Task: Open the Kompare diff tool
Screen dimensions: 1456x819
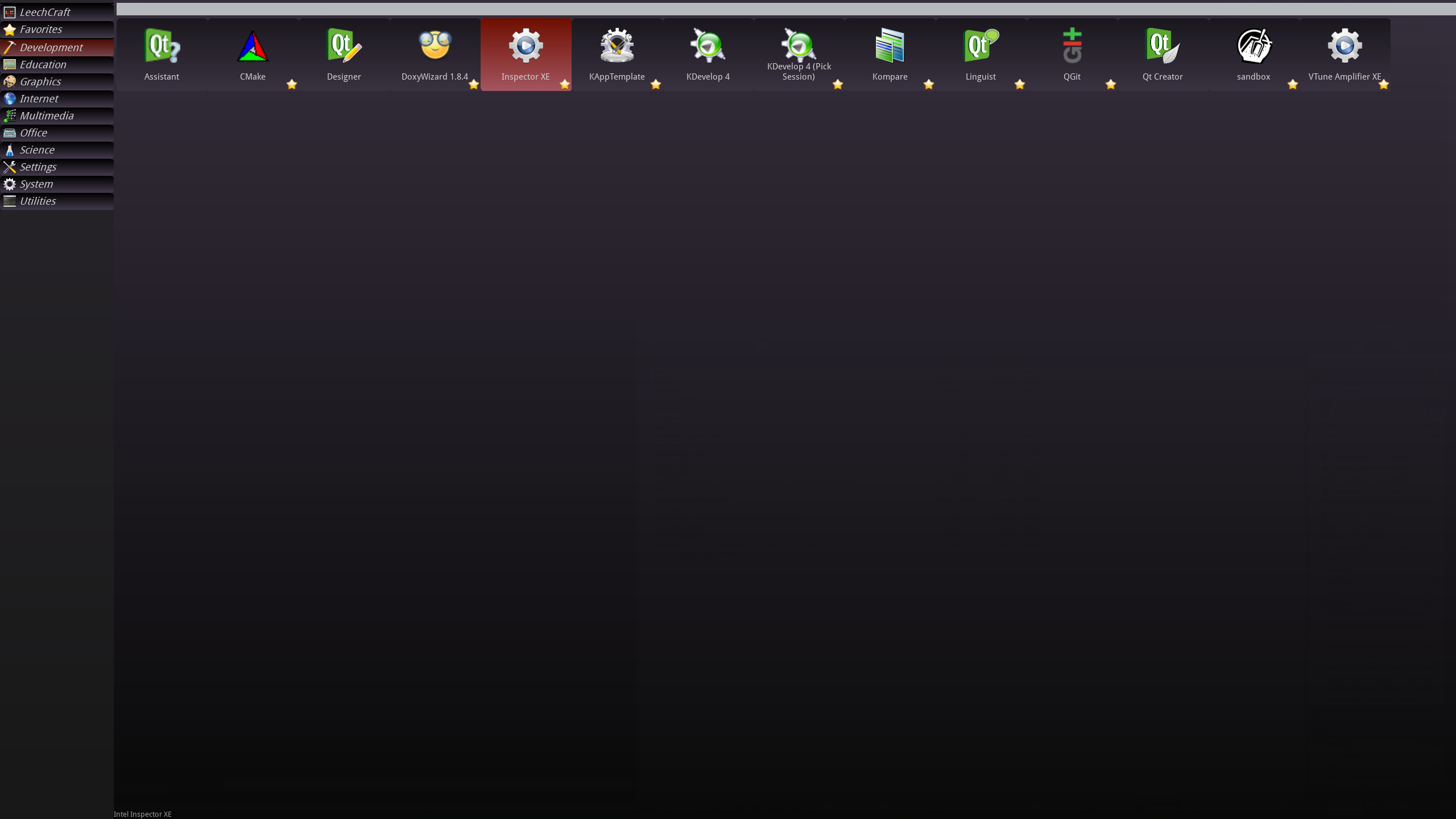Action: coord(890,55)
